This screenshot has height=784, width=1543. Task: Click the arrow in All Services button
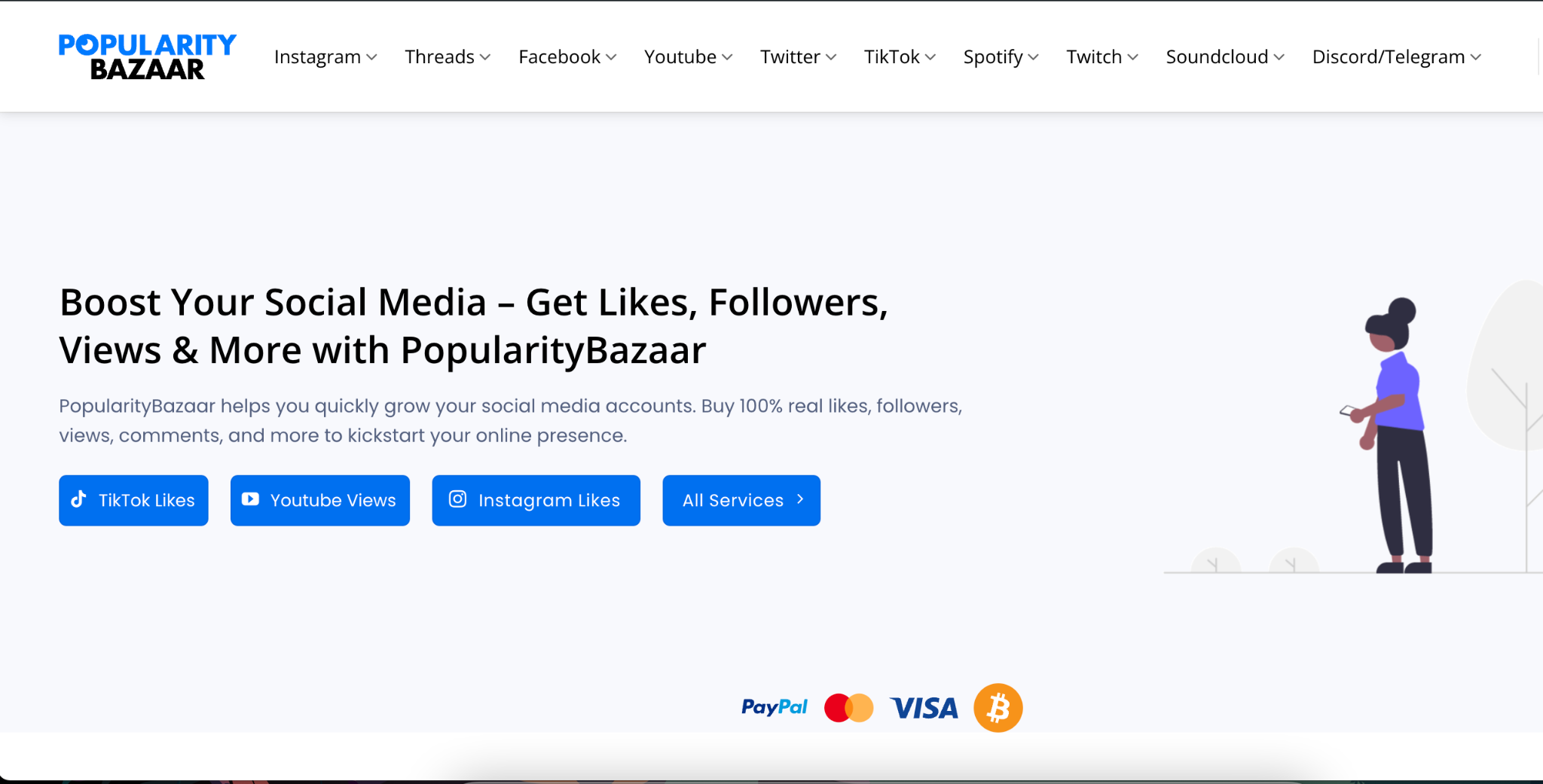point(800,499)
